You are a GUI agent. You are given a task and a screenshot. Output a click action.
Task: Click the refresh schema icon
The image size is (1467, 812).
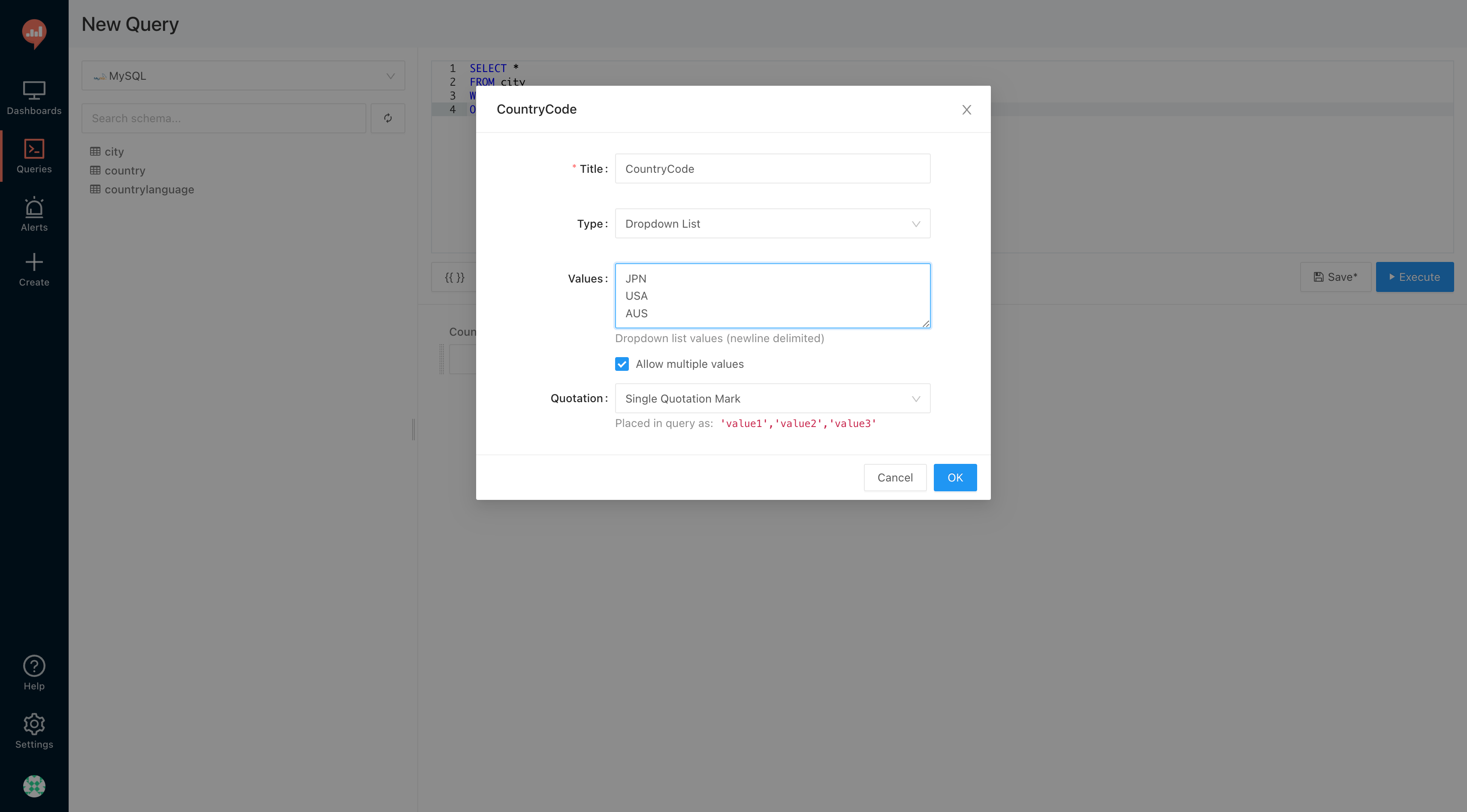point(388,118)
